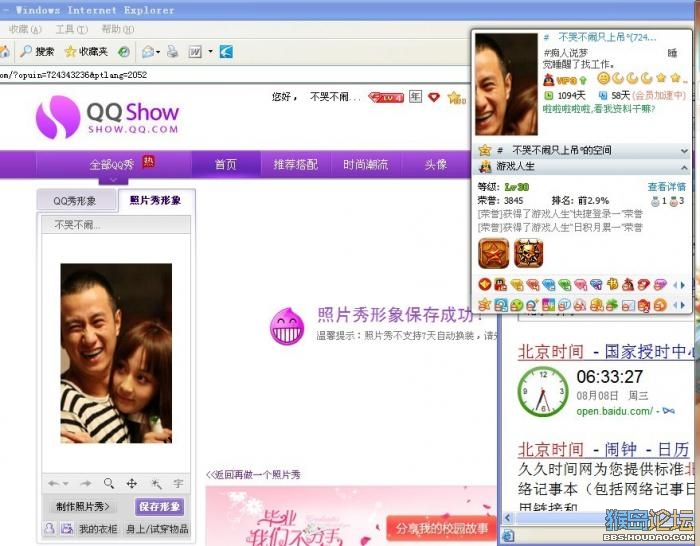Click the left arrow of the horizontal scrollbar
Image resolution: width=700 pixels, height=546 pixels.
click(508, 518)
